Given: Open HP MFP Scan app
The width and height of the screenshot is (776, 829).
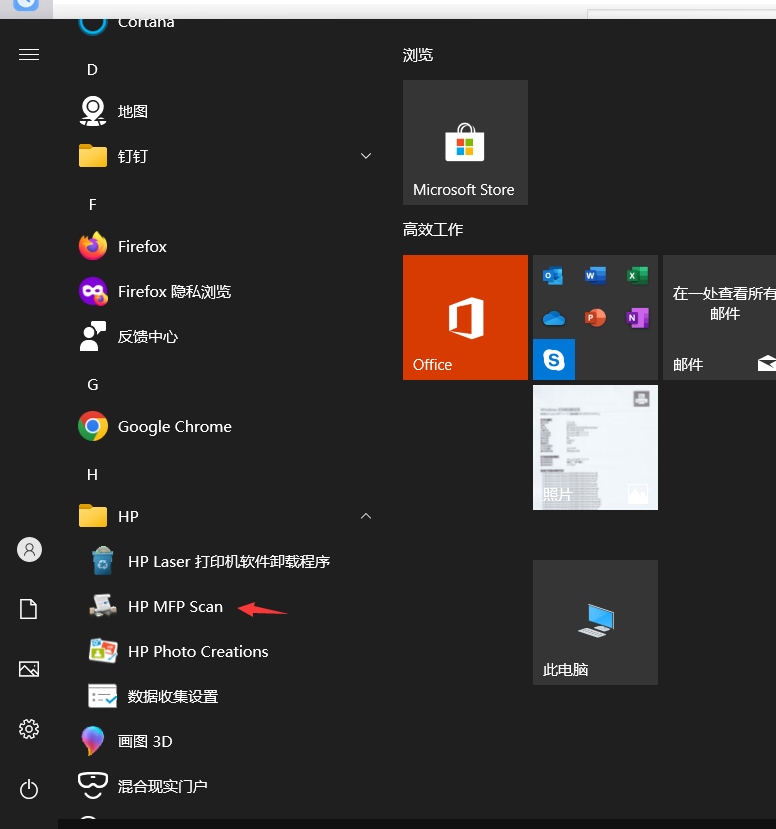Looking at the screenshot, I should point(225,606).
